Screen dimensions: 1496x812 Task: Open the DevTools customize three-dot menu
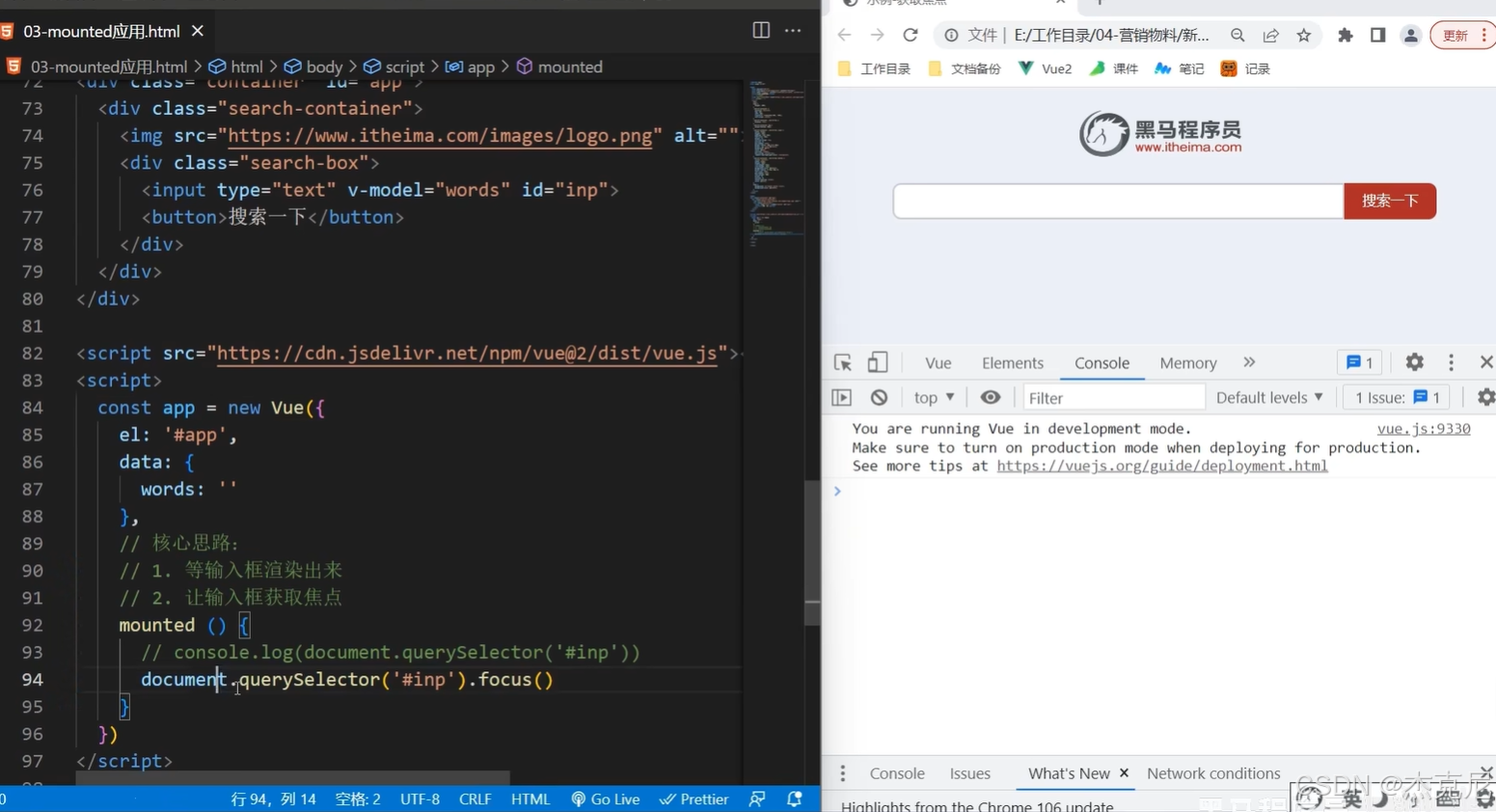(1451, 363)
